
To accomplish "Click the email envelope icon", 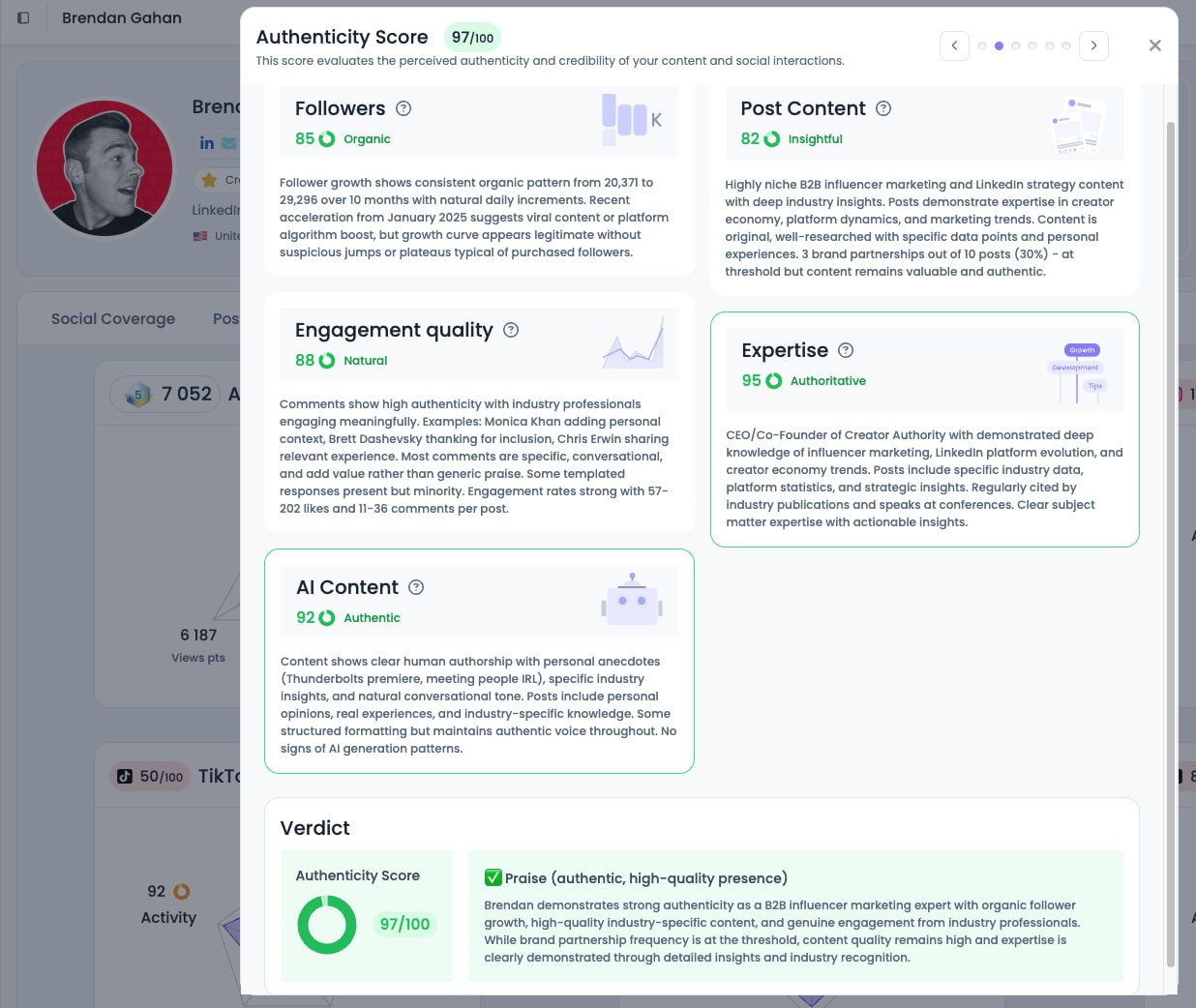I will point(227,143).
